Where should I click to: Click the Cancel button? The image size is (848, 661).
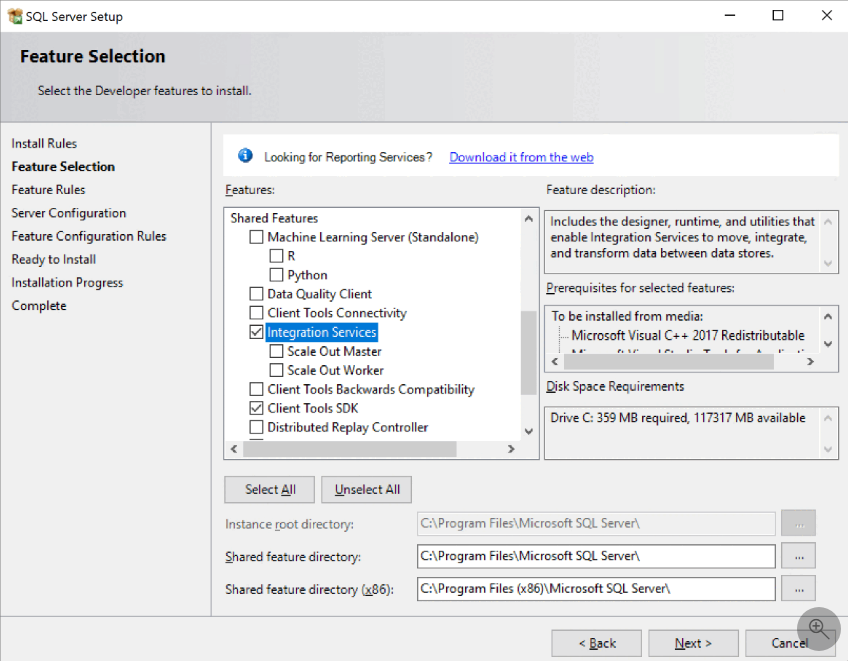tap(790, 643)
